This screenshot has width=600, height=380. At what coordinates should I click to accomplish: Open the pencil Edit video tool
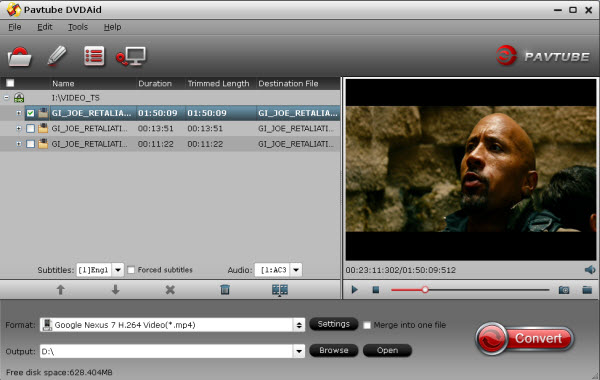(57, 56)
